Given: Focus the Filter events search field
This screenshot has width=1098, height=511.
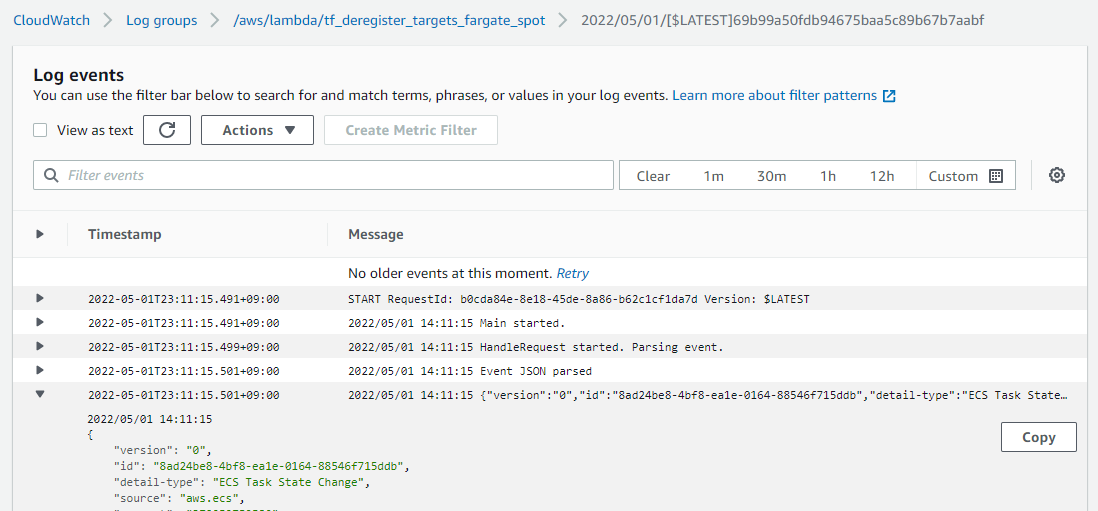Looking at the screenshot, I should (323, 175).
